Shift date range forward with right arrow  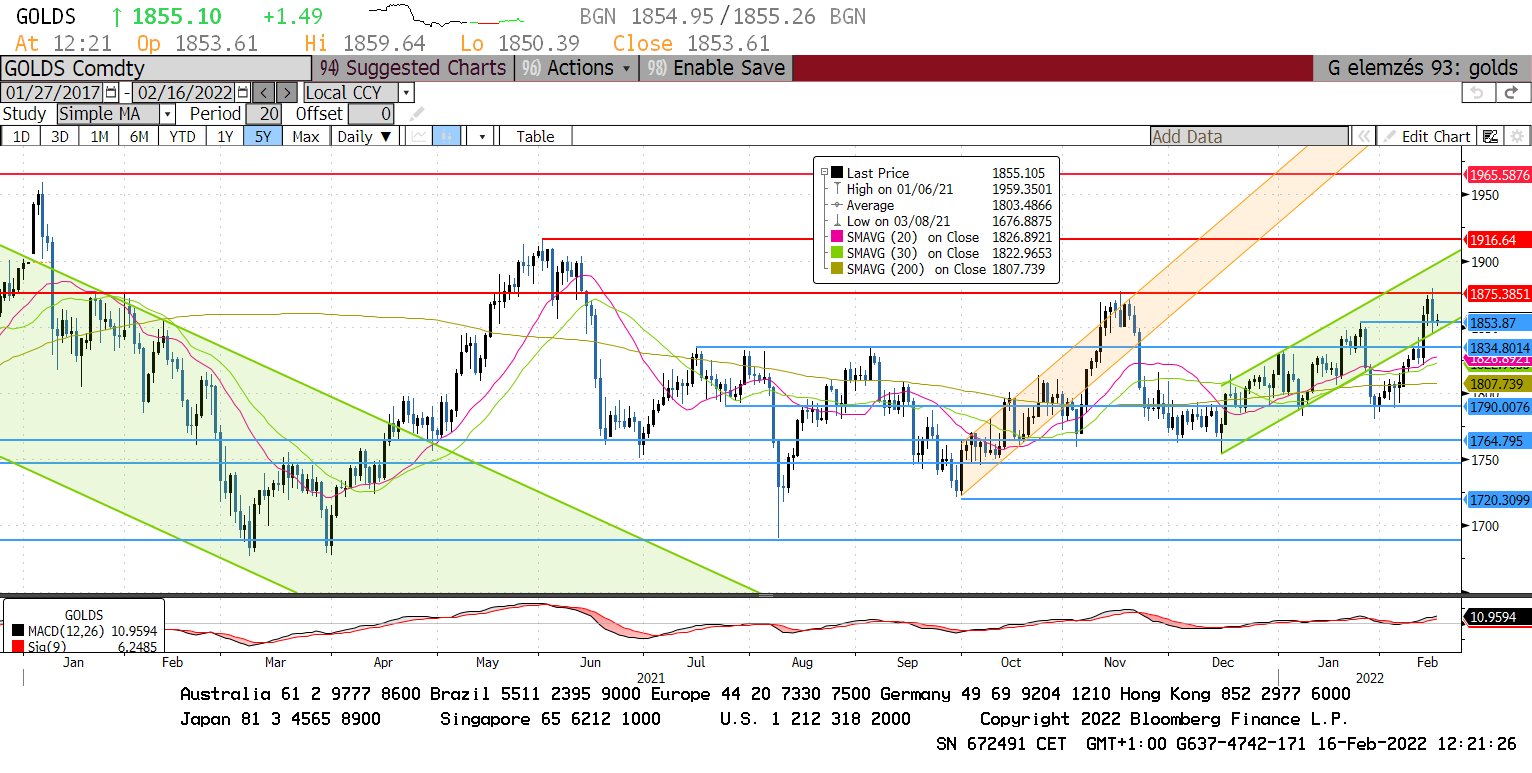(x=286, y=92)
